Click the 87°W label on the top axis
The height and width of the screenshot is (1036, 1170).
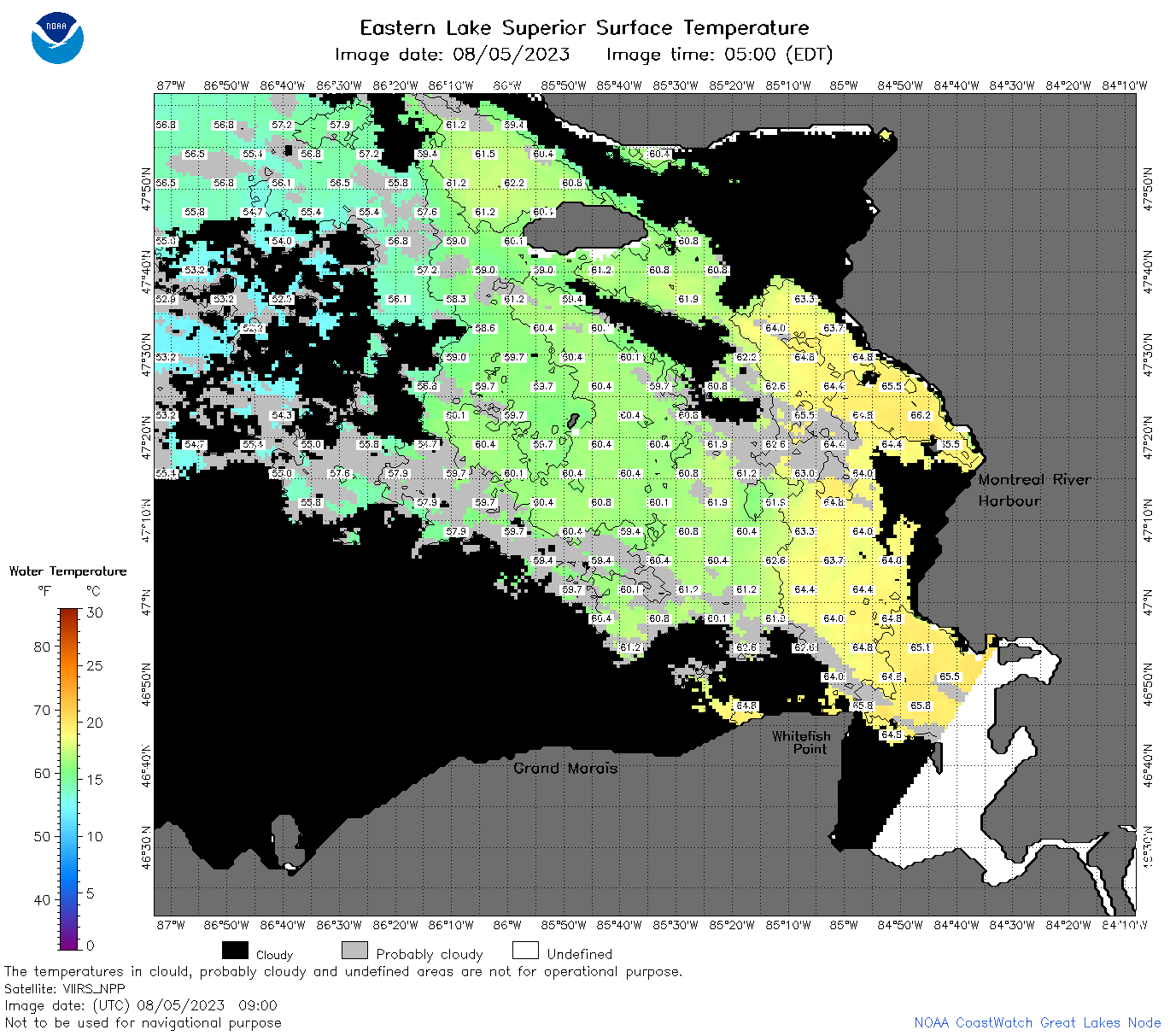[x=171, y=85]
